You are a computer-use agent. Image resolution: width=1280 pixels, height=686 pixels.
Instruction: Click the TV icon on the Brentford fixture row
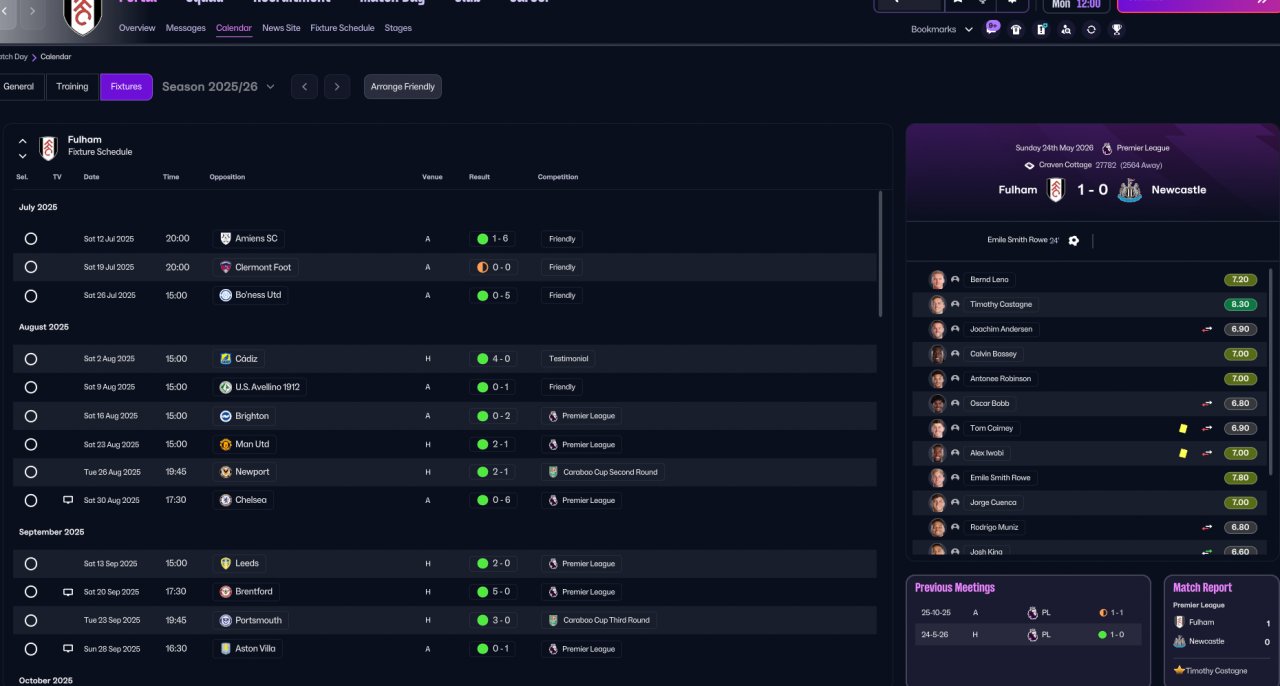[68, 592]
